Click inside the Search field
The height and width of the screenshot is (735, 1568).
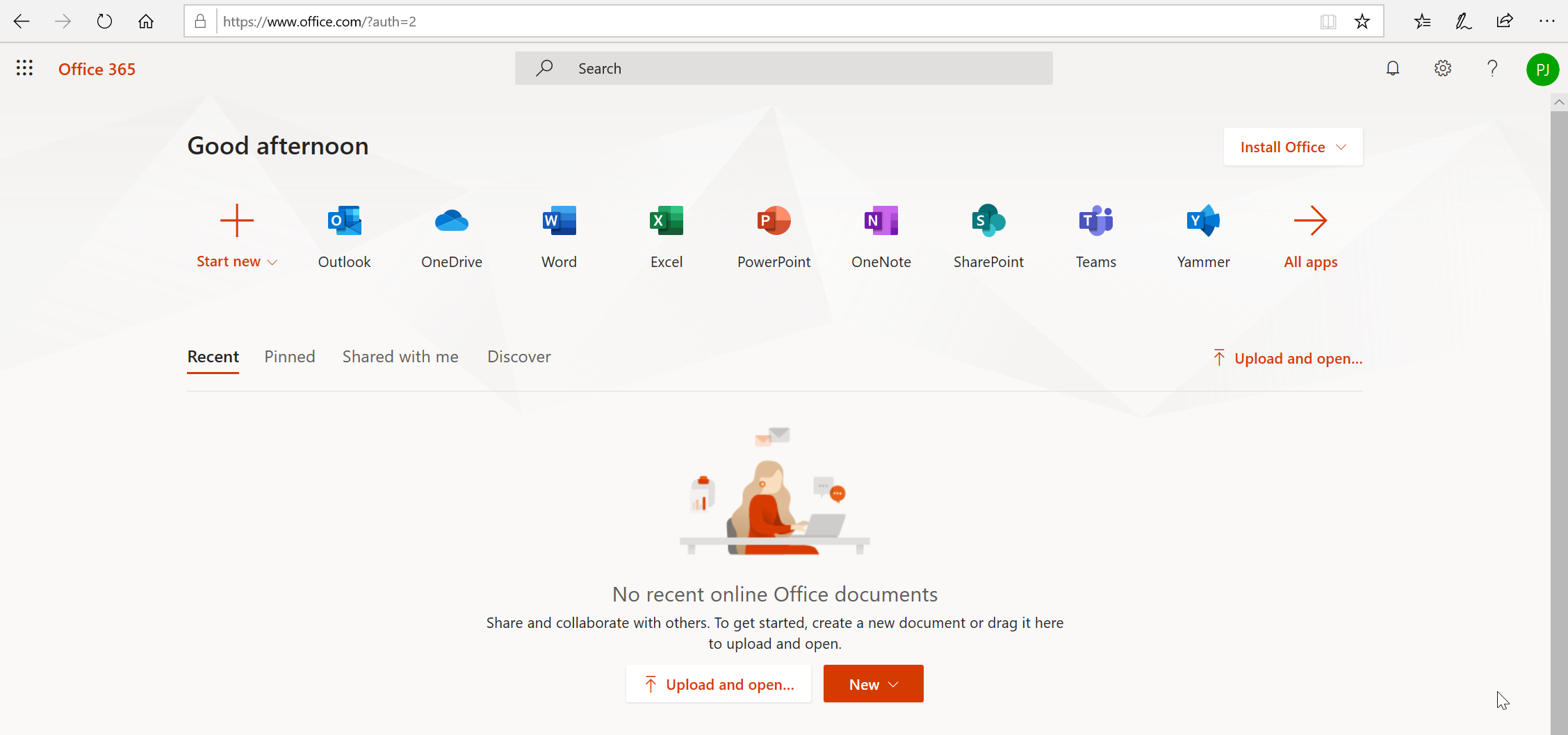tap(783, 67)
